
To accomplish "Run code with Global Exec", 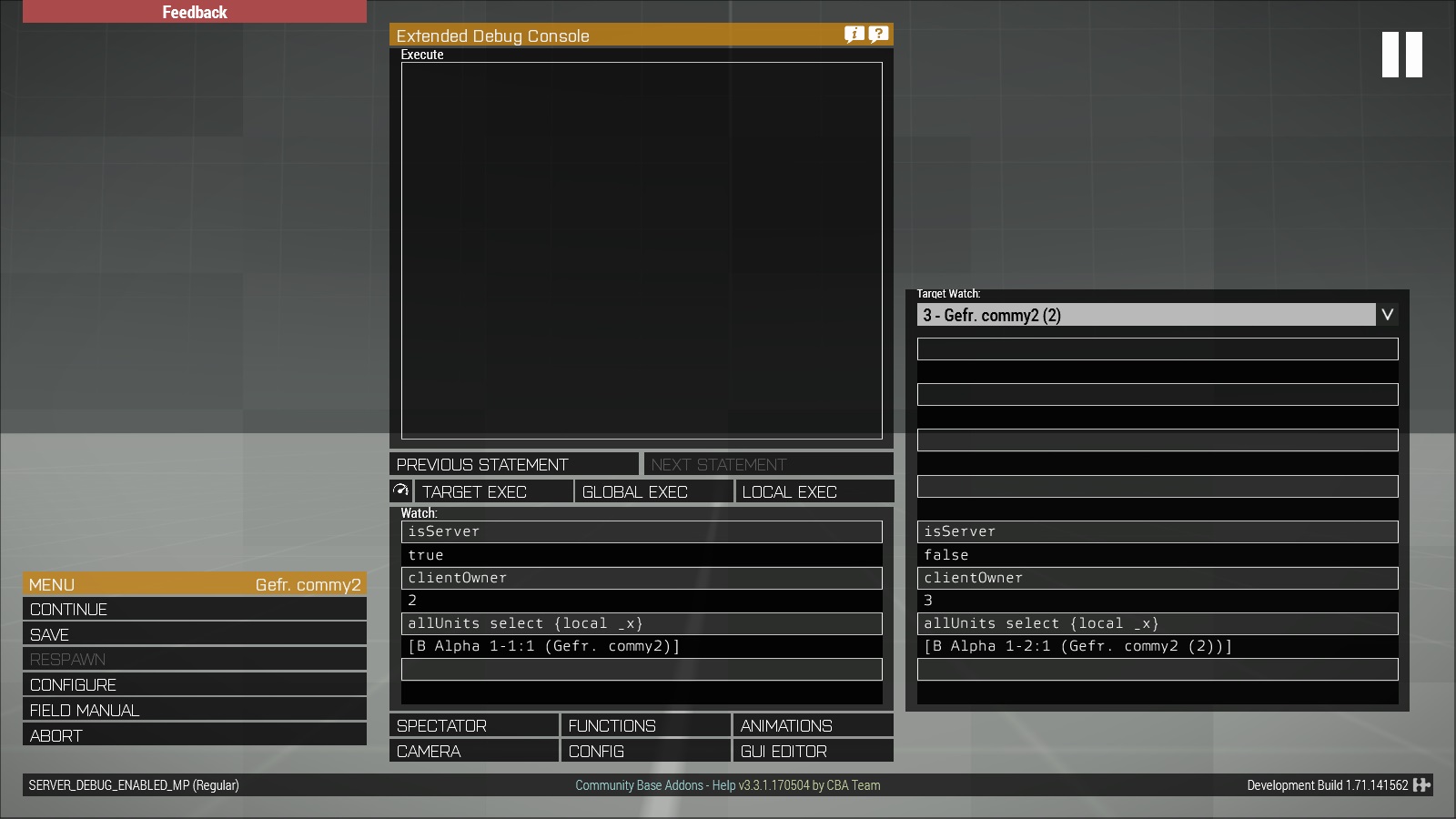I will tap(653, 491).
